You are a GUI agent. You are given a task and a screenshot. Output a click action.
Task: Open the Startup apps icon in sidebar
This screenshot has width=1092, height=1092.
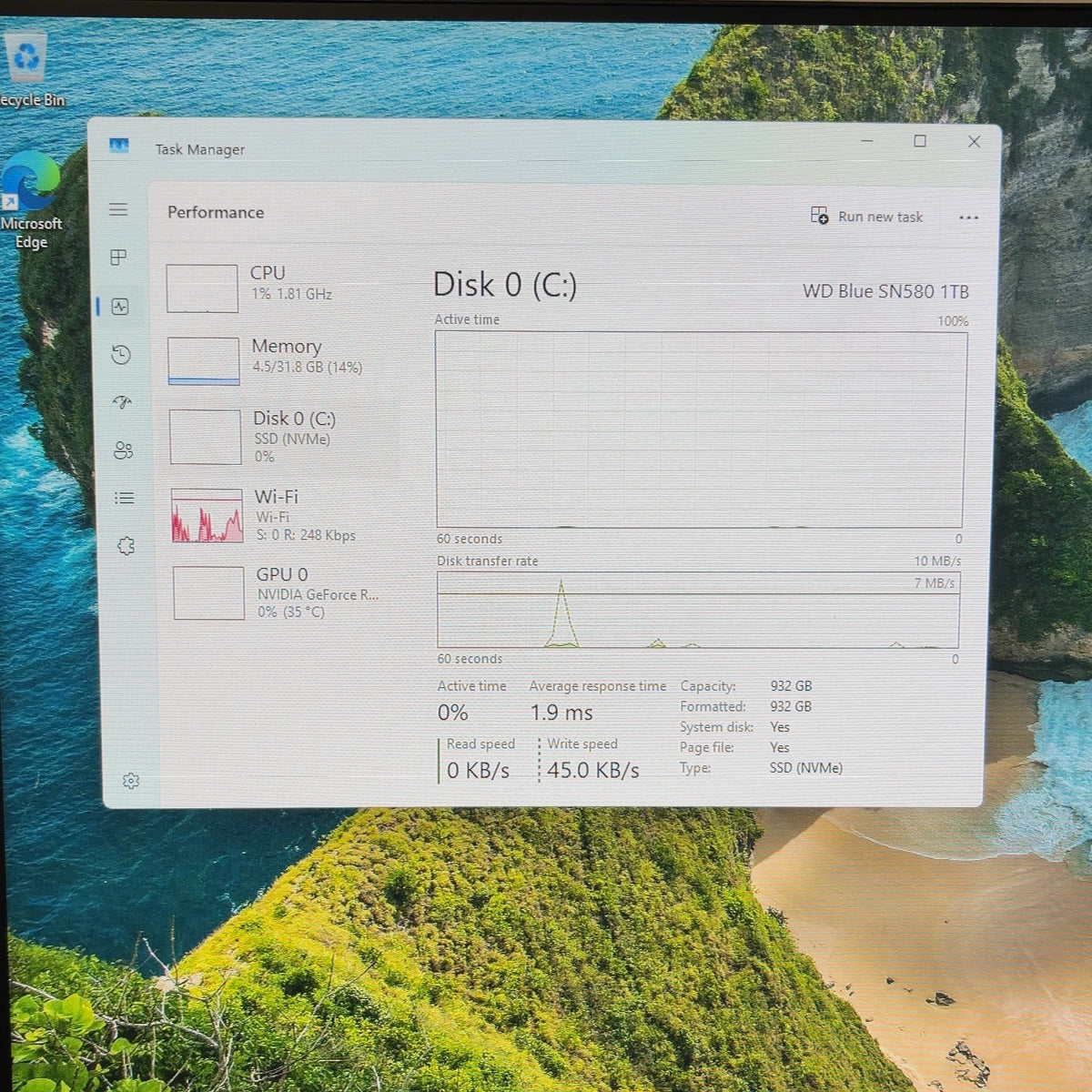[x=122, y=402]
